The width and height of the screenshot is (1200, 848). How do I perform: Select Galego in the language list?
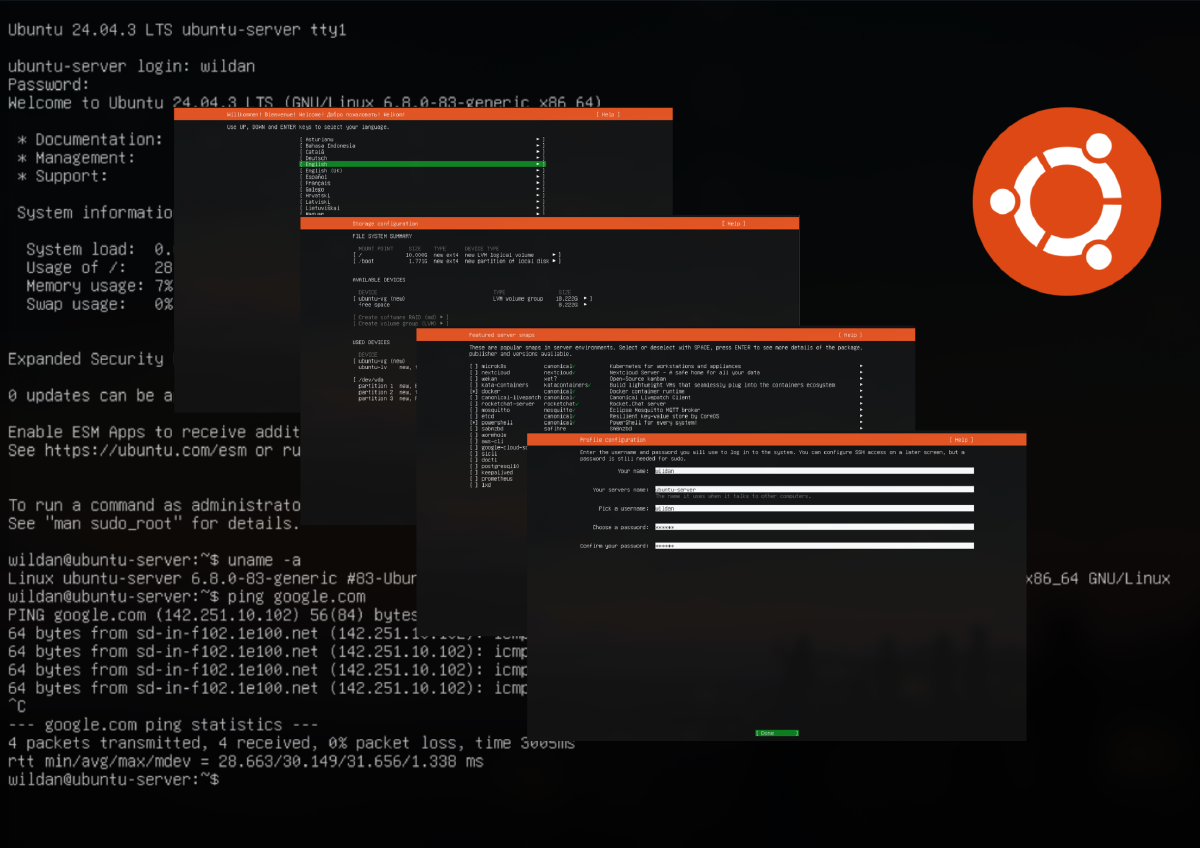click(x=422, y=188)
